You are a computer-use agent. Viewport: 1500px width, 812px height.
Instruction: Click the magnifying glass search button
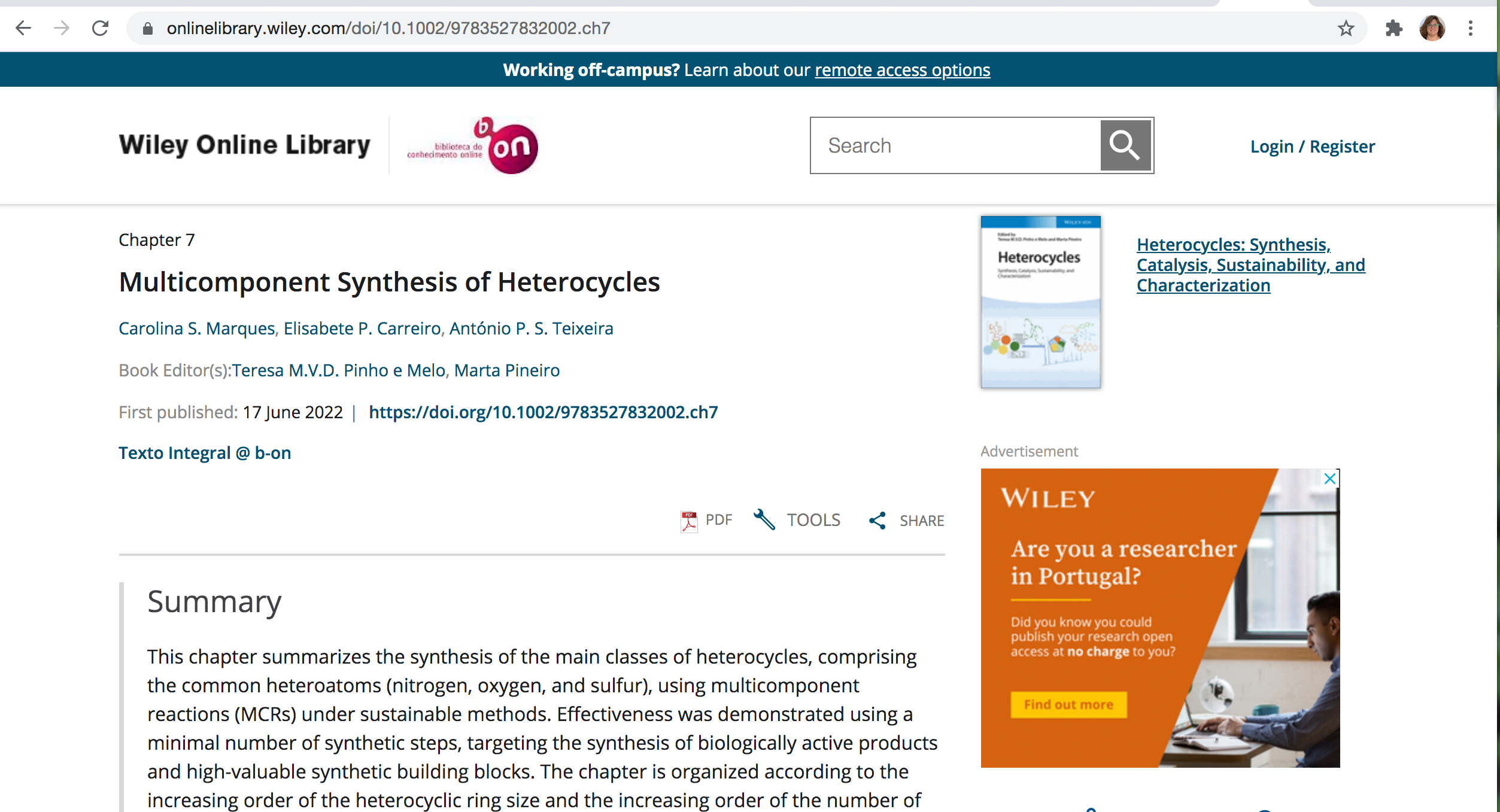(1125, 145)
